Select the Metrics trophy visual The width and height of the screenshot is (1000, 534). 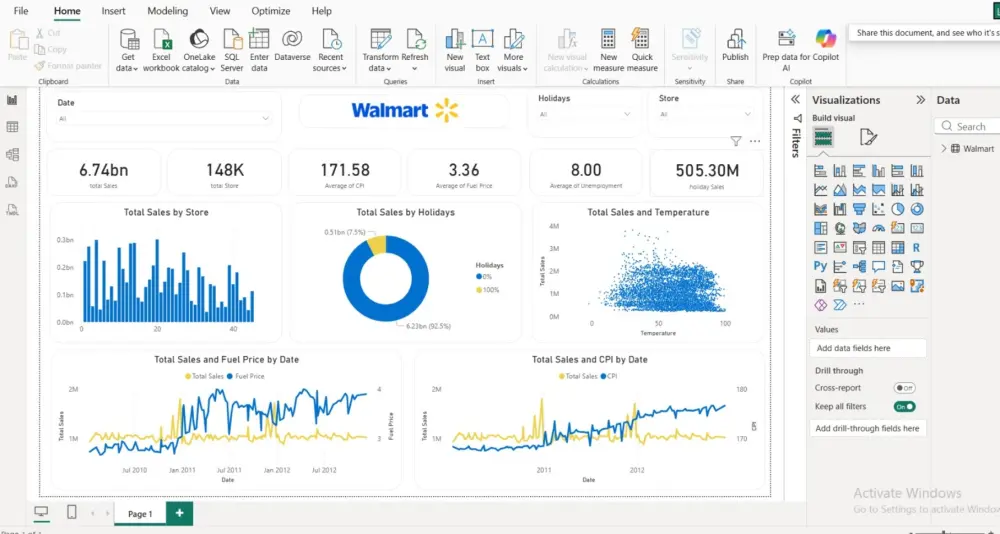917,266
